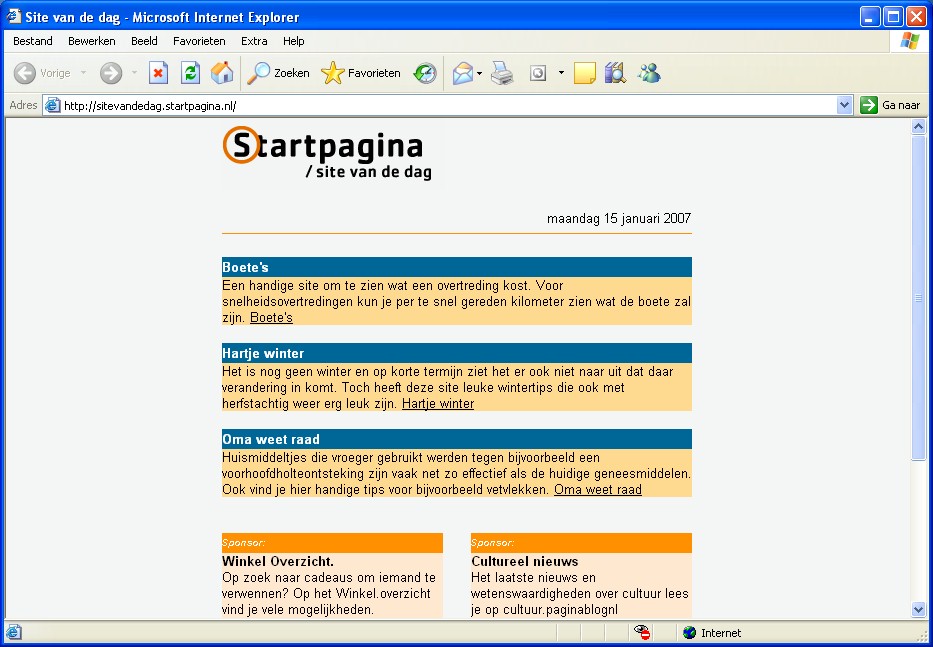933x647 pixels.
Task: Click the Startpagina logo
Action: [326, 153]
